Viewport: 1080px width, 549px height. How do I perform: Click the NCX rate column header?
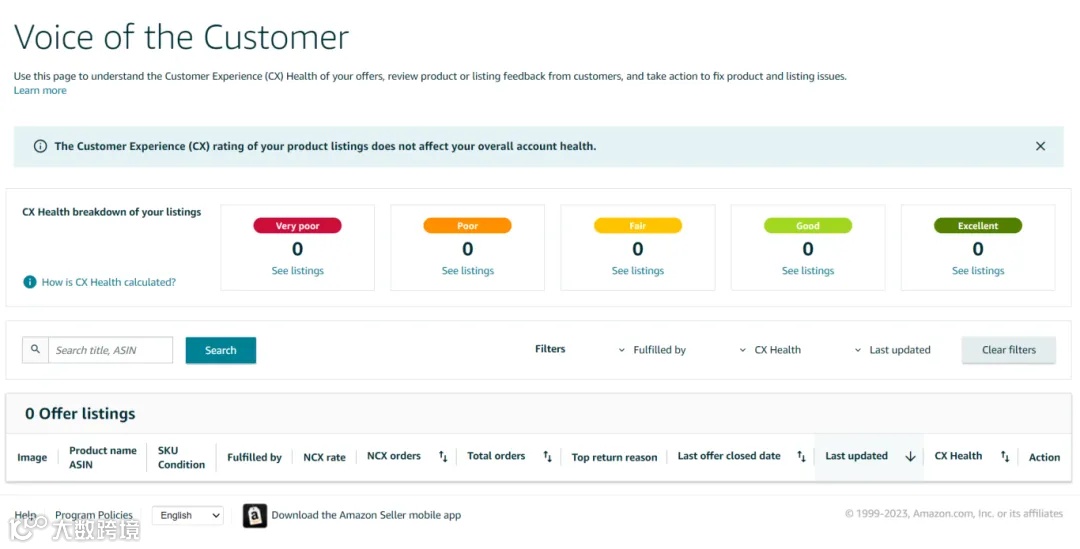(324, 457)
